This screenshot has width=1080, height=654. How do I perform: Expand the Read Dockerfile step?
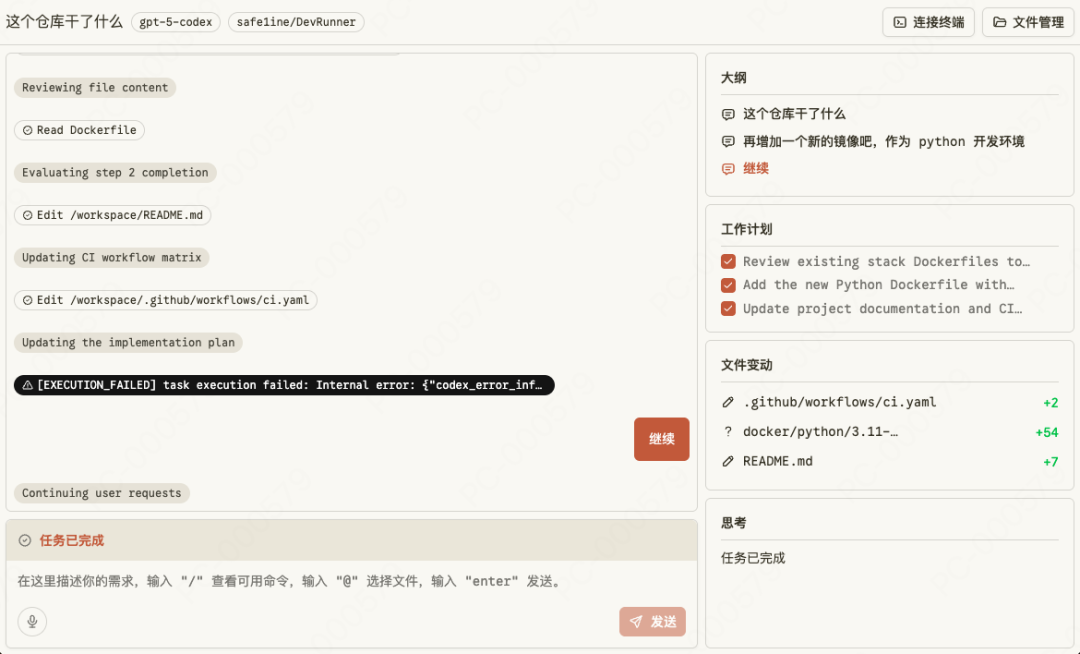[x=79, y=130]
